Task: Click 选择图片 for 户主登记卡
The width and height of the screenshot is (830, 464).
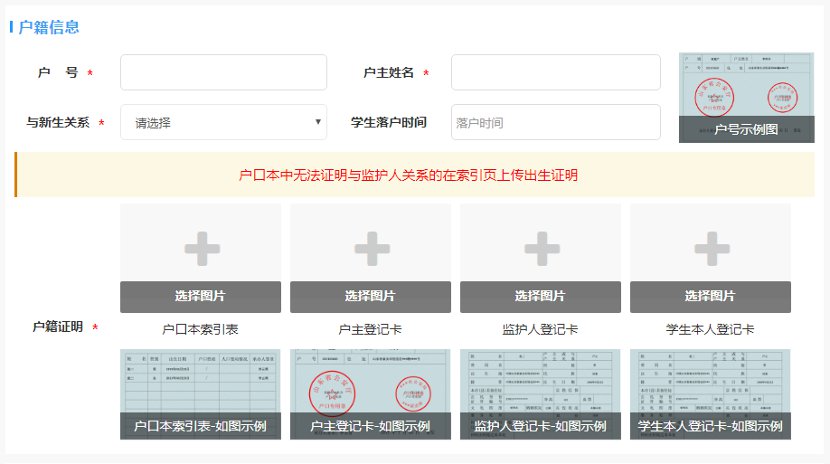Action: (371, 296)
